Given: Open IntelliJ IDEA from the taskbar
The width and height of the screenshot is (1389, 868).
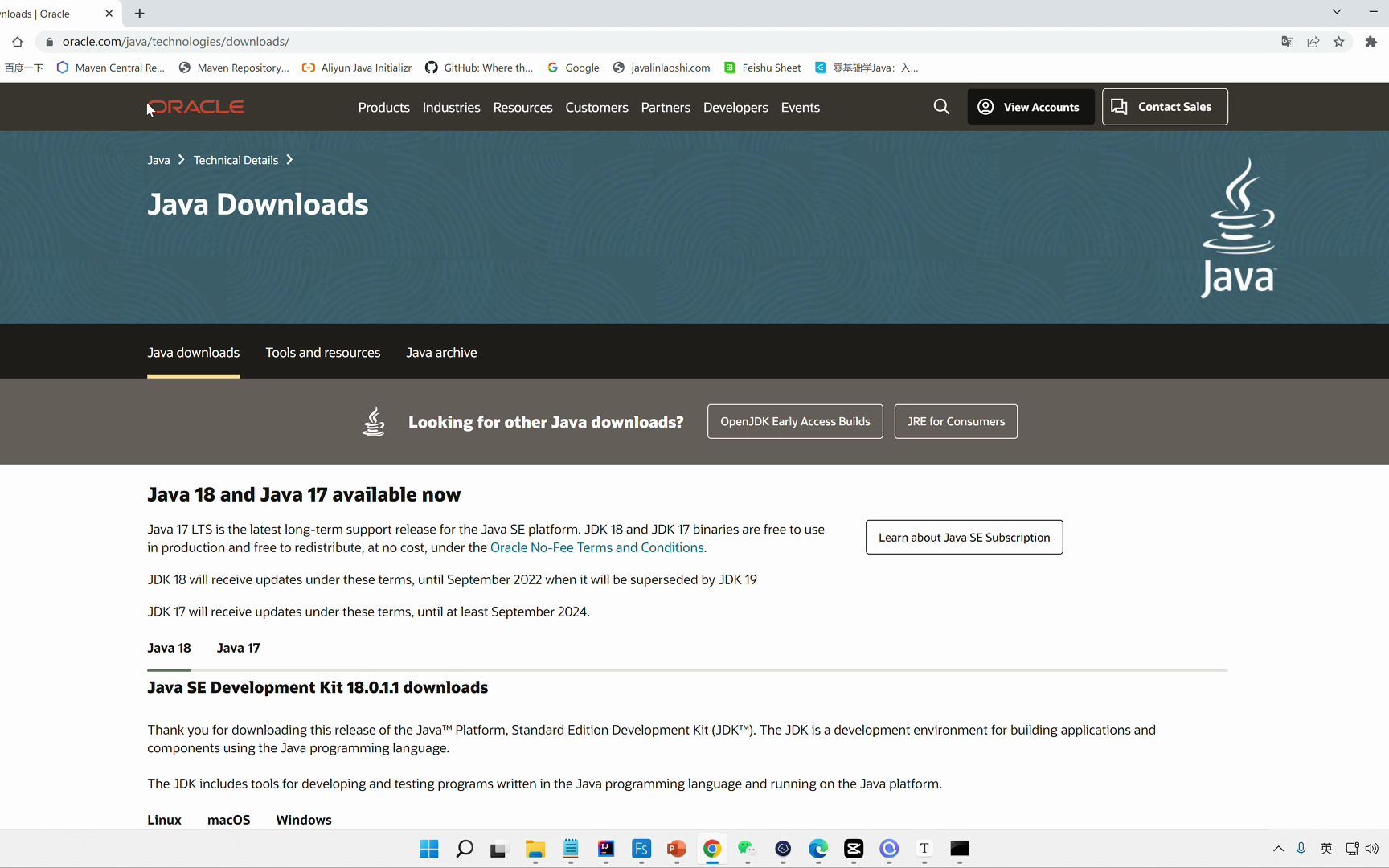Looking at the screenshot, I should (x=606, y=849).
